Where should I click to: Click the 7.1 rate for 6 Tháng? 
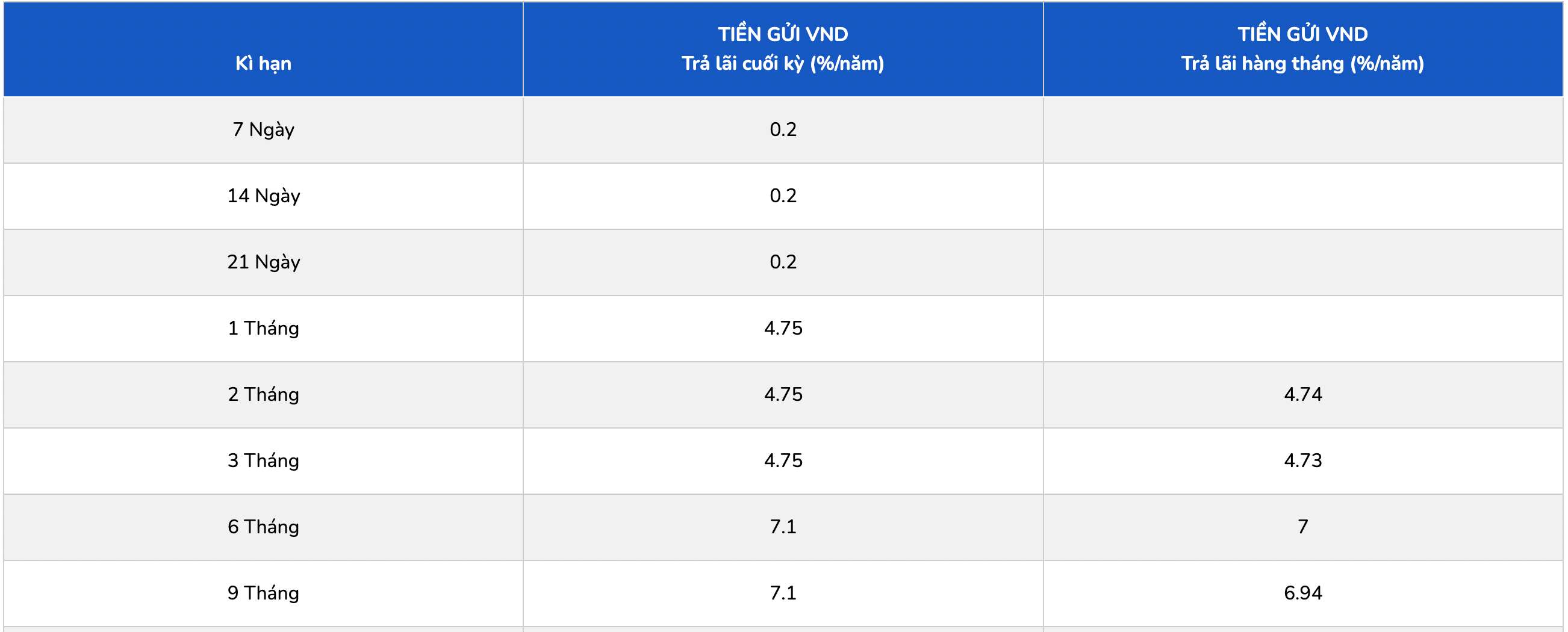(783, 527)
